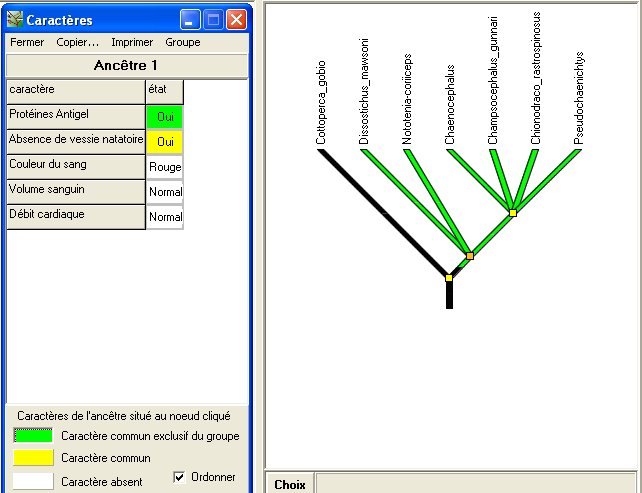Click the root node of the tree
The width and height of the screenshot is (642, 493).
pos(449,277)
